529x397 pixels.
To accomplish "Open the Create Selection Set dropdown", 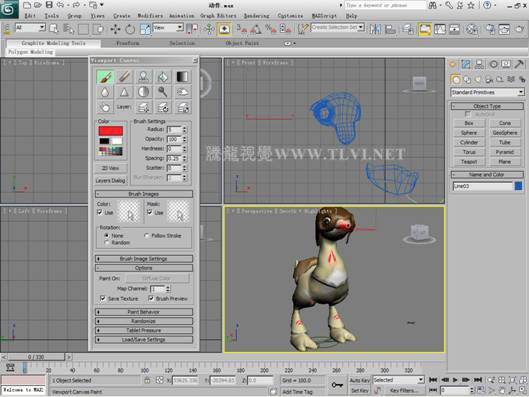I will pyautogui.click(x=338, y=27).
